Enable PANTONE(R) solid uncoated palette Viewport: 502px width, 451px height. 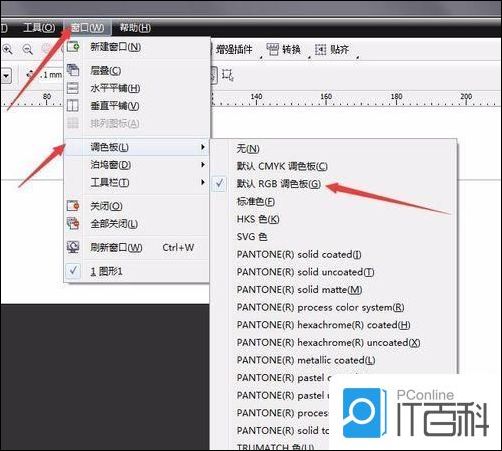[334, 272]
